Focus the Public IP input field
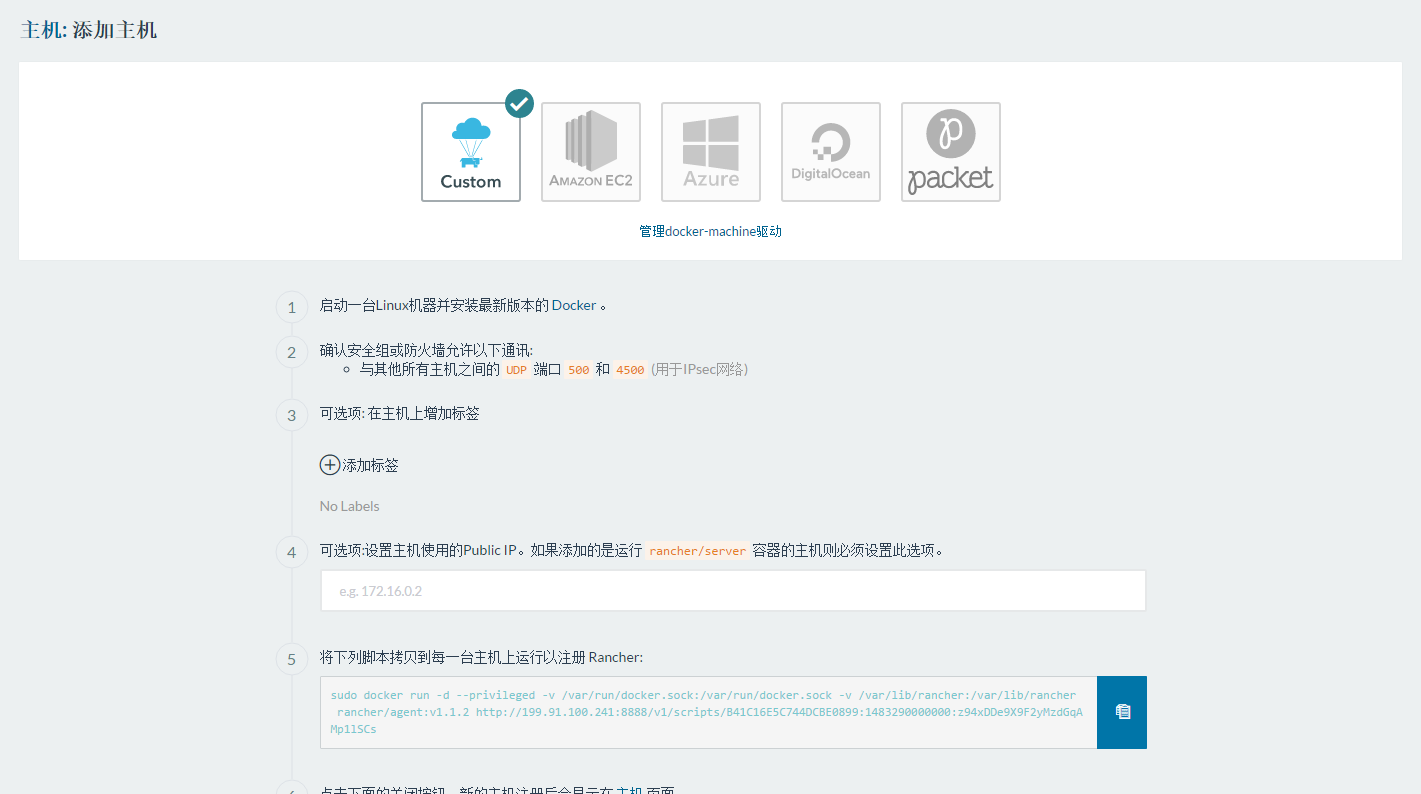The width and height of the screenshot is (1421, 794). coord(733,591)
